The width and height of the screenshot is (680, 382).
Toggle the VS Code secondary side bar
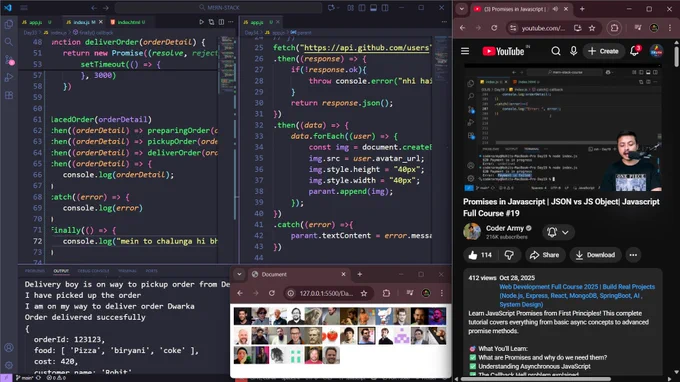(x=385, y=8)
